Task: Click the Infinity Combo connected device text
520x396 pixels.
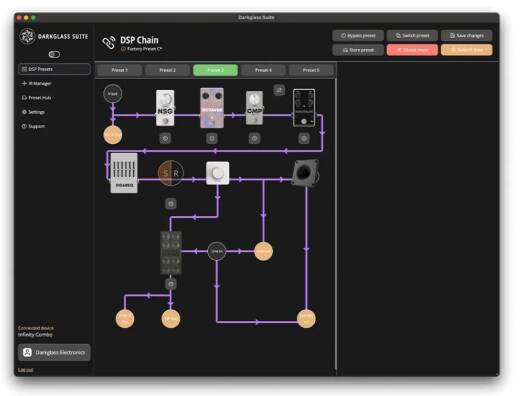Action: [35, 334]
